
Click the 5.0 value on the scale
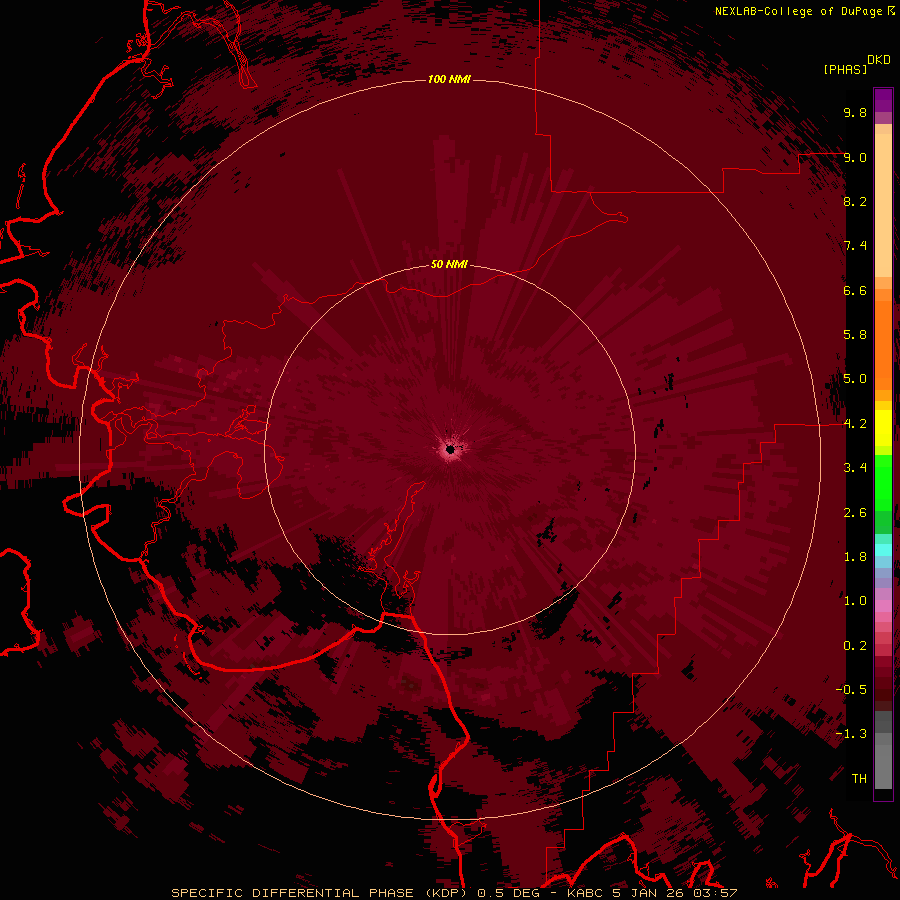click(x=855, y=379)
